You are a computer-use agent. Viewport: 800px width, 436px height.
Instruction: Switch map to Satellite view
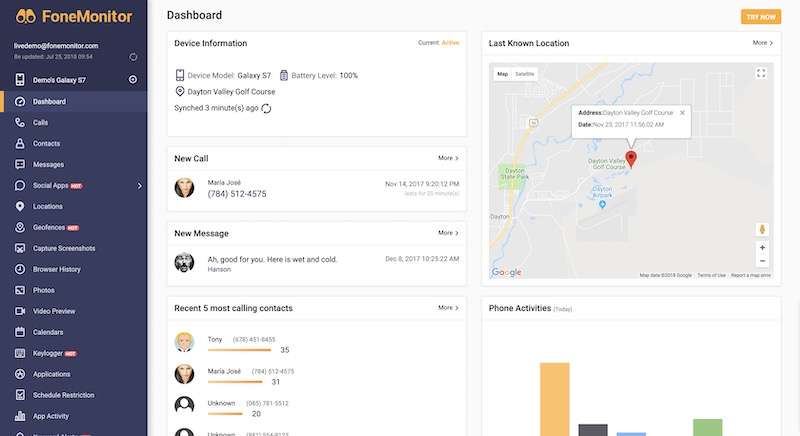[524, 74]
